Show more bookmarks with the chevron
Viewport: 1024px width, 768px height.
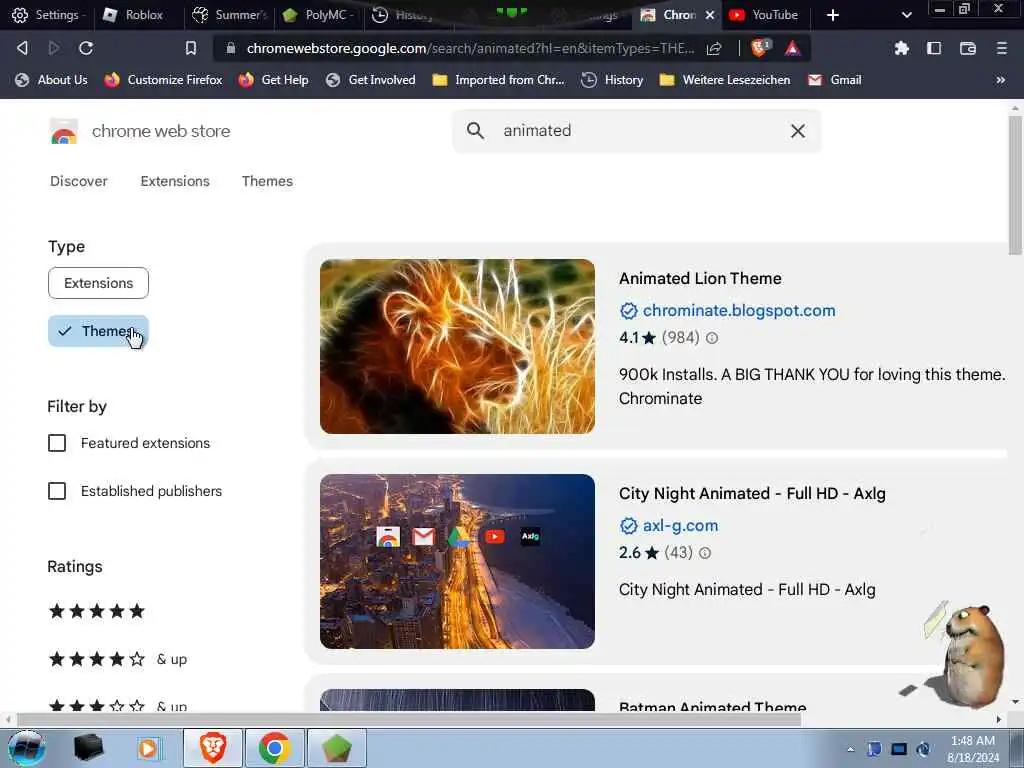point(1000,80)
